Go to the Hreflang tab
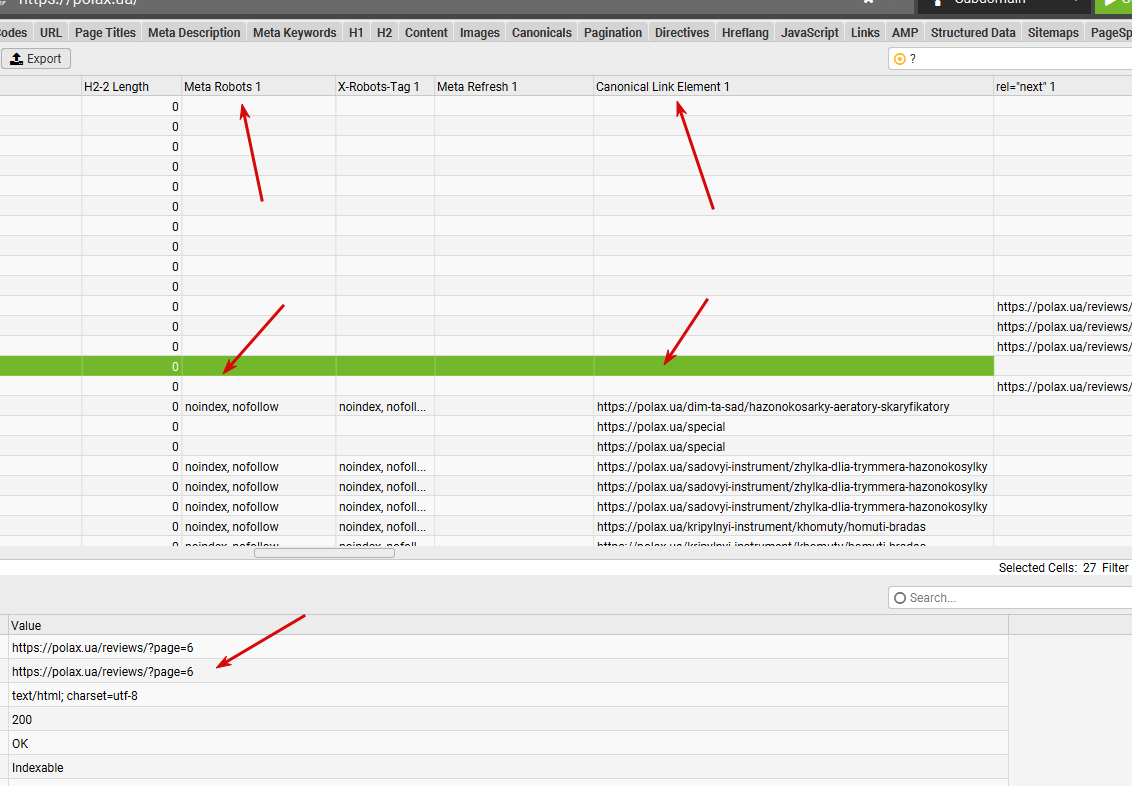The width and height of the screenshot is (1132, 786). pyautogui.click(x=745, y=32)
